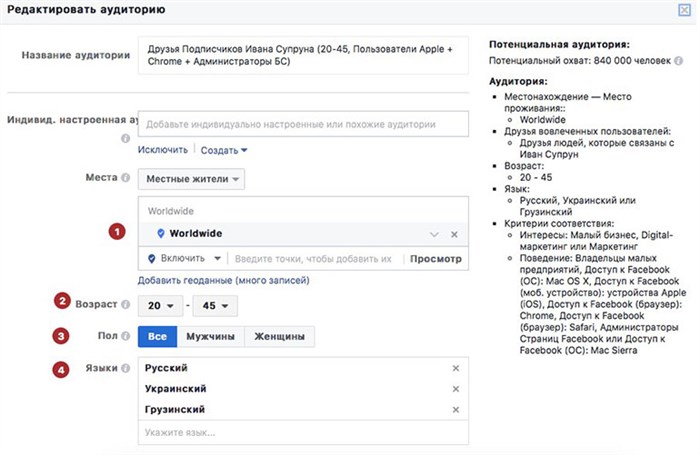The width and height of the screenshot is (700, 455).
Task: Click the custom audience input field
Action: pos(303,124)
